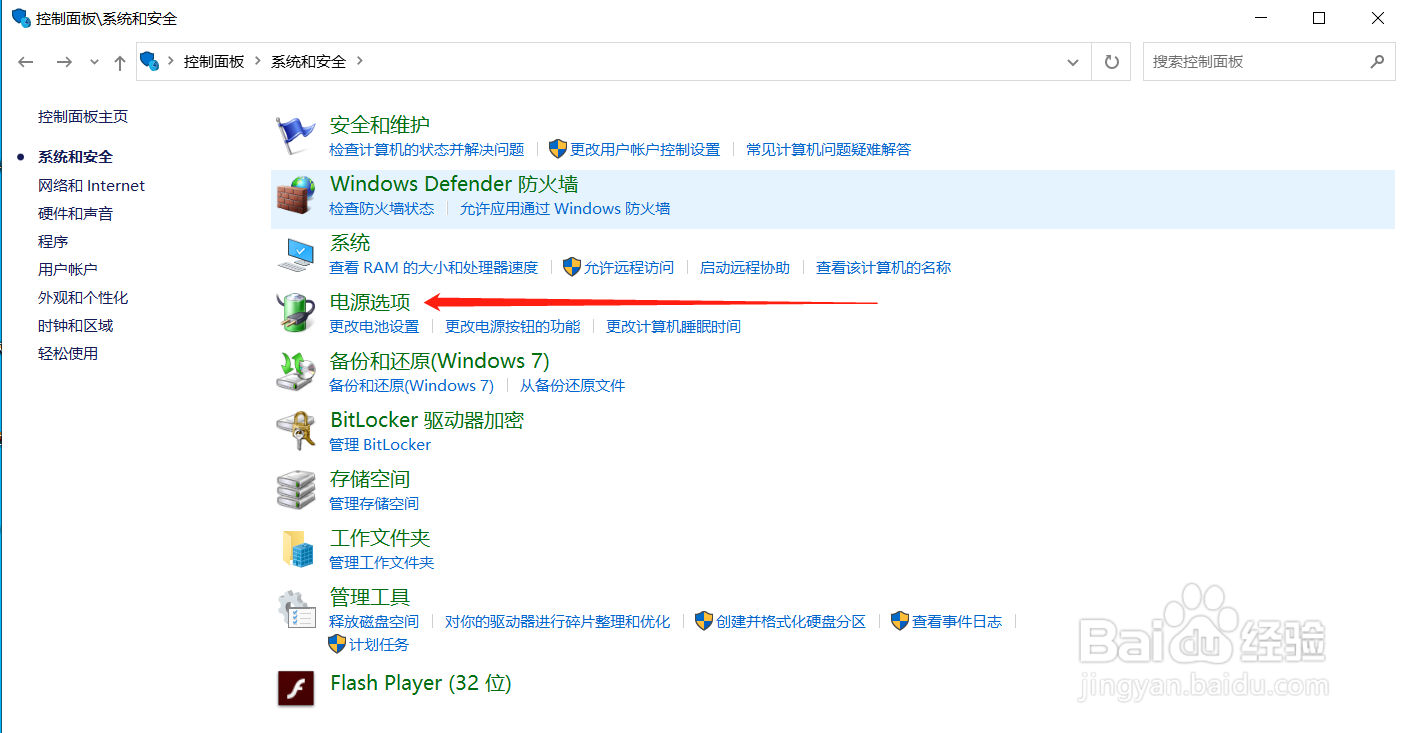Expand the arrow after 系统和安全 breadcrumb

[x=360, y=61]
